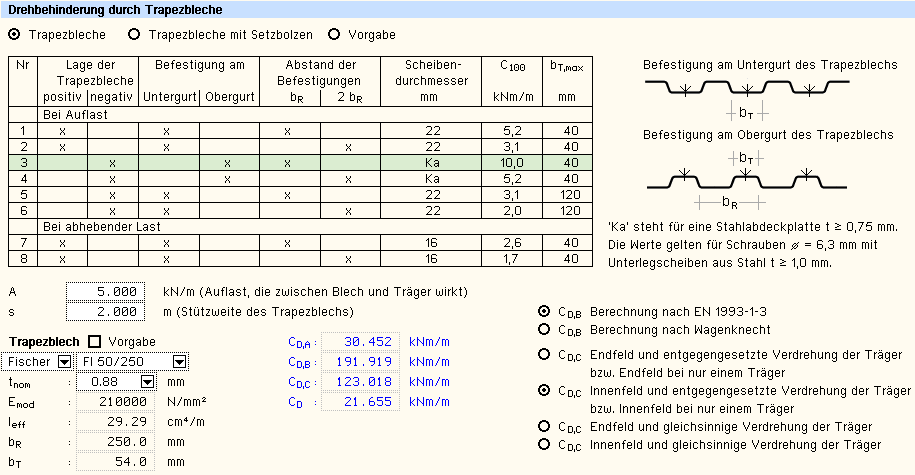Select table row 3 with Ka washer
The height and width of the screenshot is (475, 915).
[300, 162]
